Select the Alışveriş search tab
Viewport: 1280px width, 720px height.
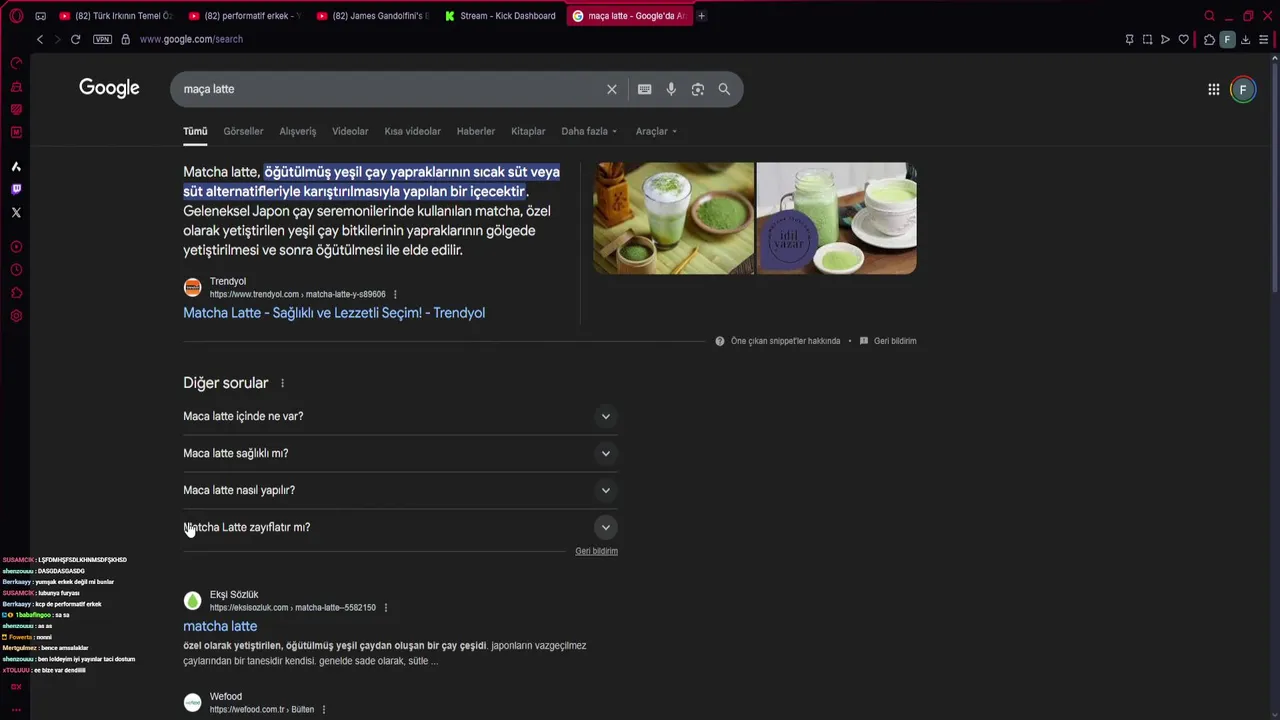tap(298, 131)
